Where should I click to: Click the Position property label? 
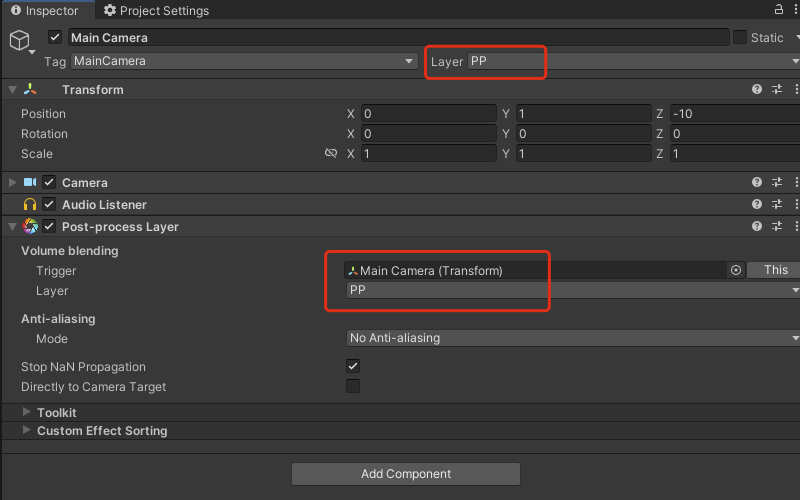point(43,113)
